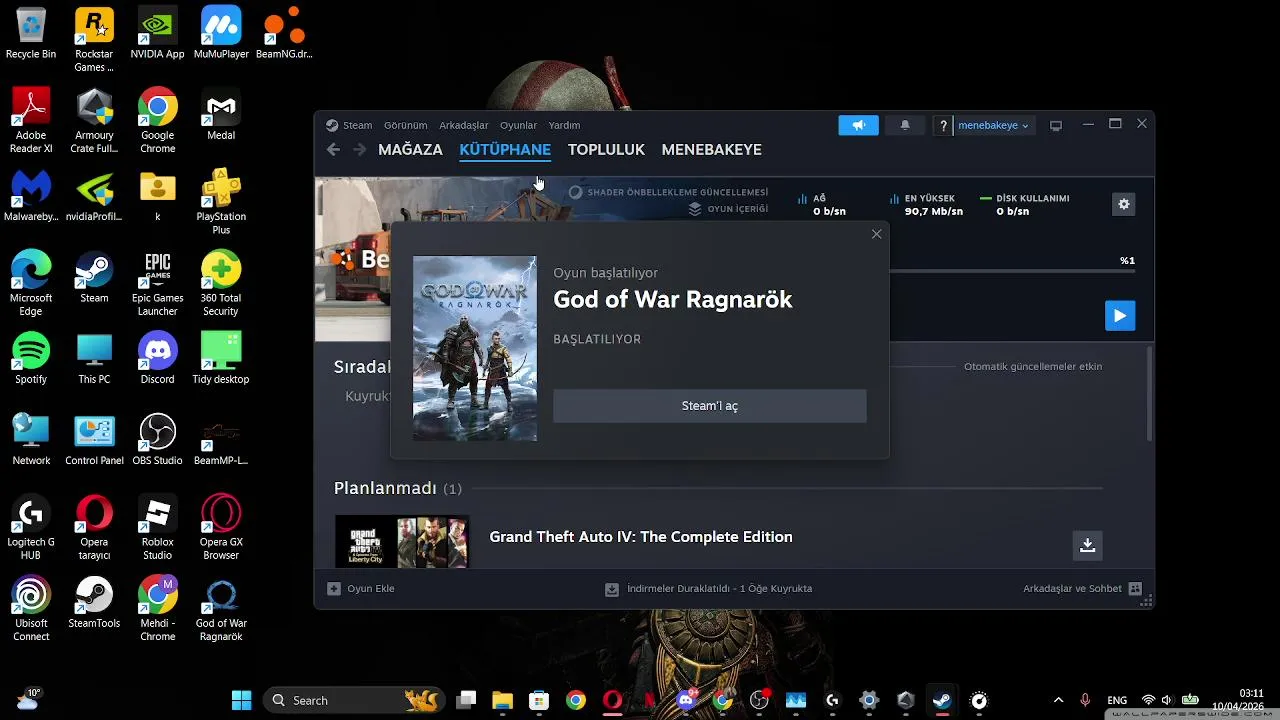This screenshot has width=1280, height=720.
Task: Select the OBS Studio desktop icon
Action: click(157, 440)
